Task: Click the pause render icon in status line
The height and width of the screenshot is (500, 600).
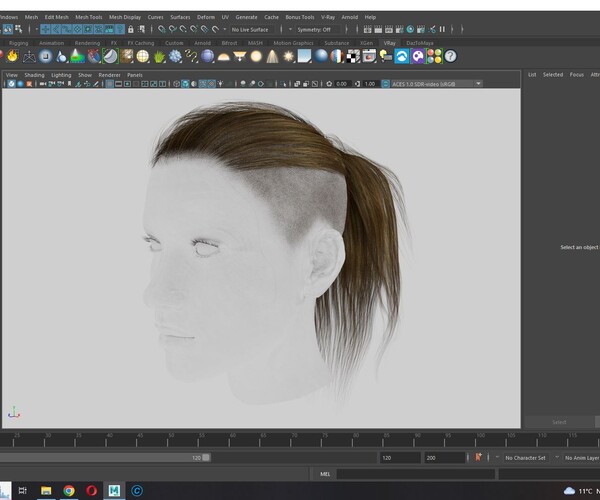Action: click(442, 29)
